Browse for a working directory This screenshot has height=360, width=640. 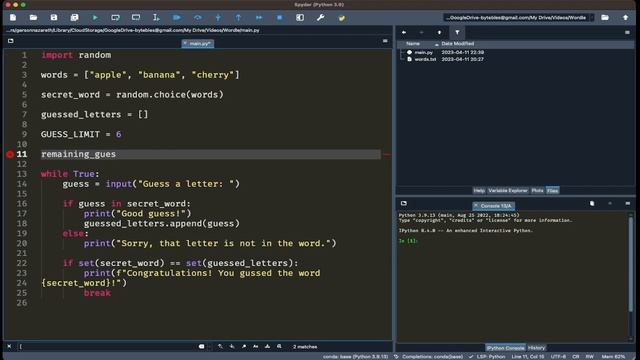click(x=605, y=18)
